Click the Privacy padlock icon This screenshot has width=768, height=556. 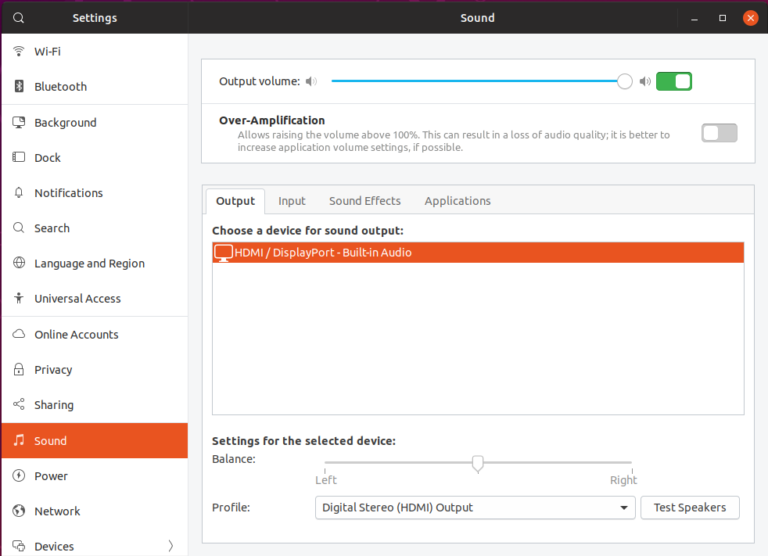point(19,369)
